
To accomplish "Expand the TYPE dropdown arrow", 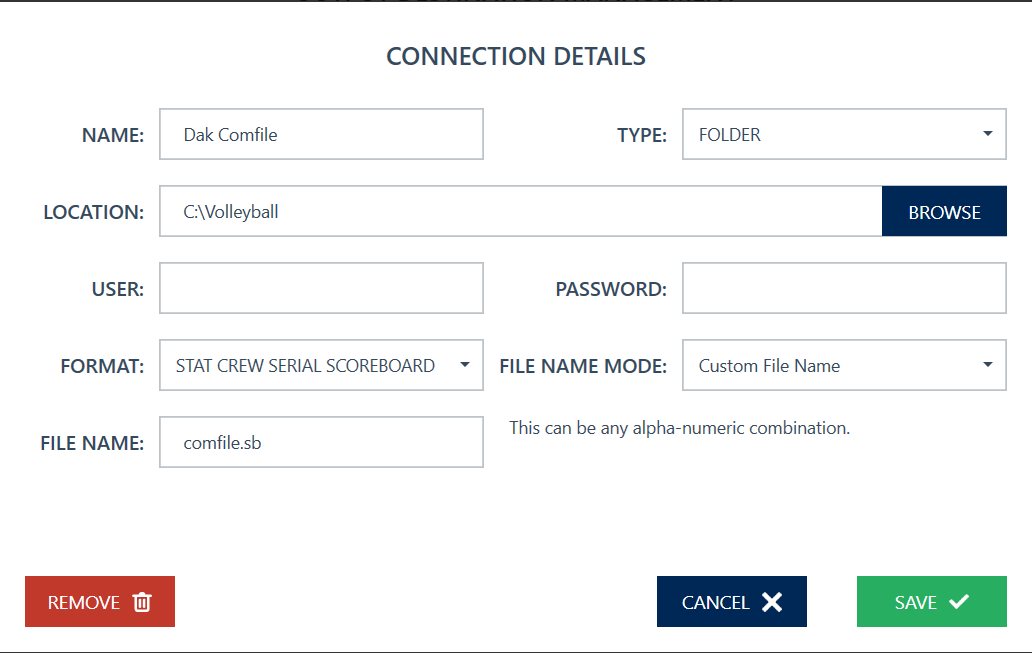I will (987, 134).
